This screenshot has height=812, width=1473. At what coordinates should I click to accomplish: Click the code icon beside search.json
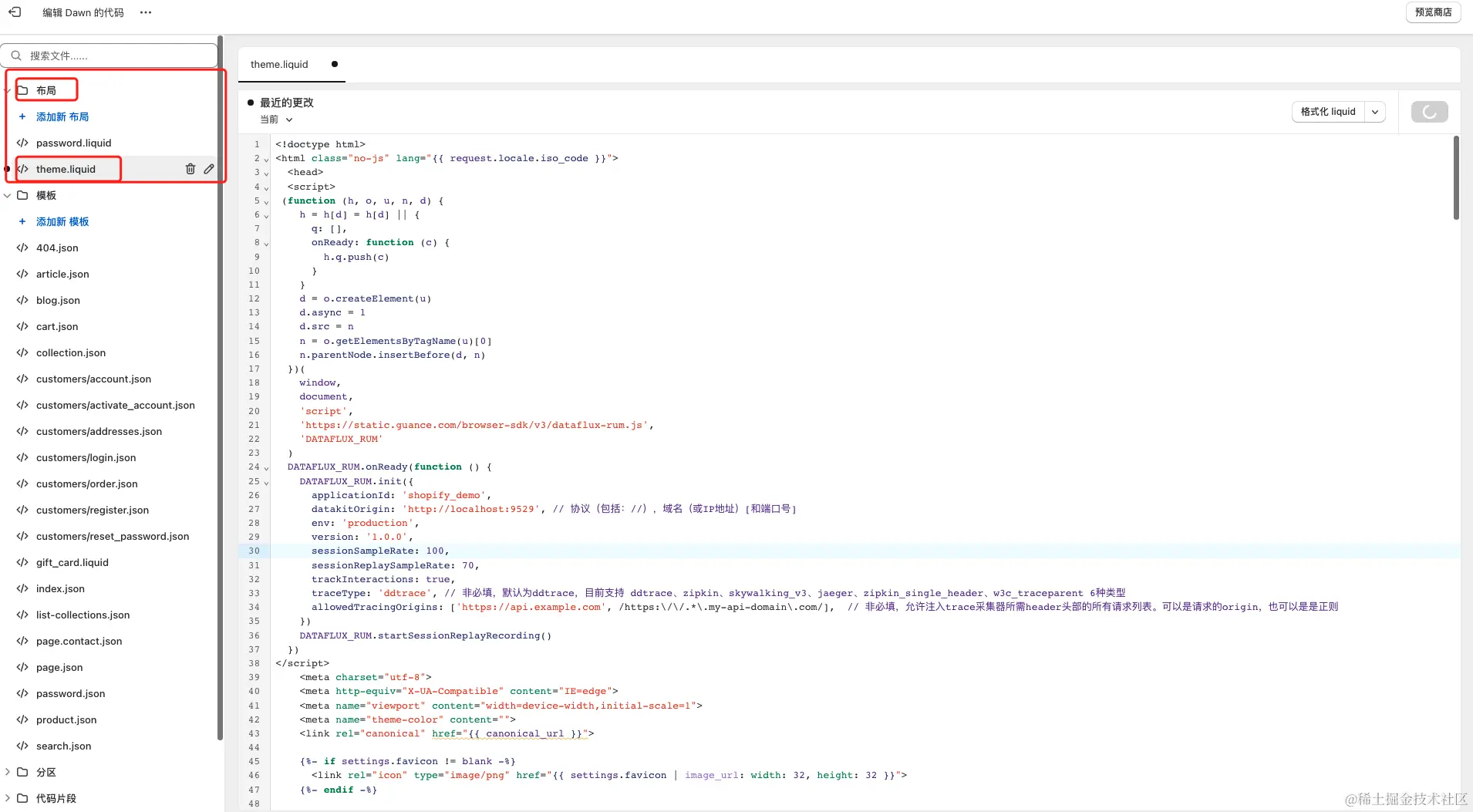coord(22,746)
